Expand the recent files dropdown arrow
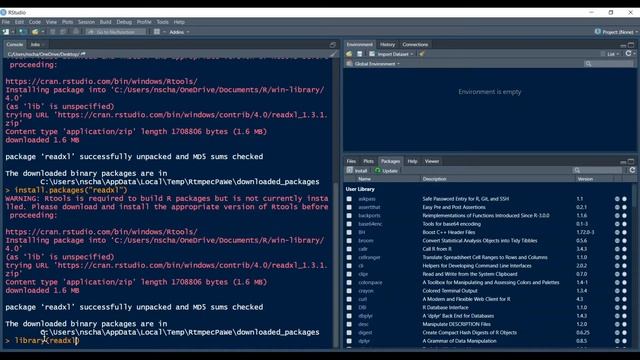Screen dimensions: 640x360 42,32
